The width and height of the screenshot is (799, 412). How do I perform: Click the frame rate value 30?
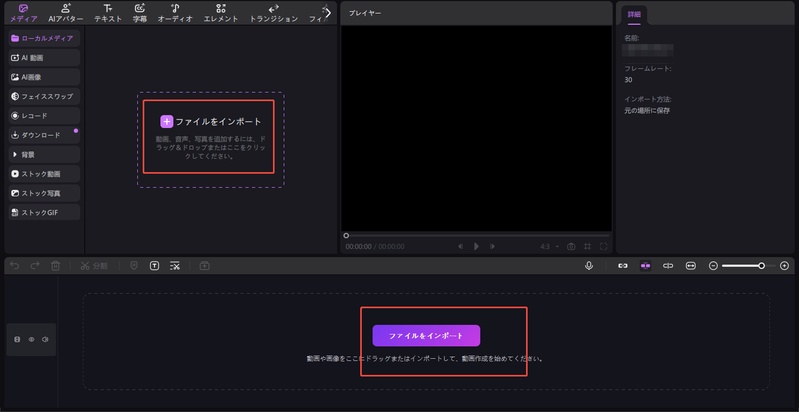[628, 80]
